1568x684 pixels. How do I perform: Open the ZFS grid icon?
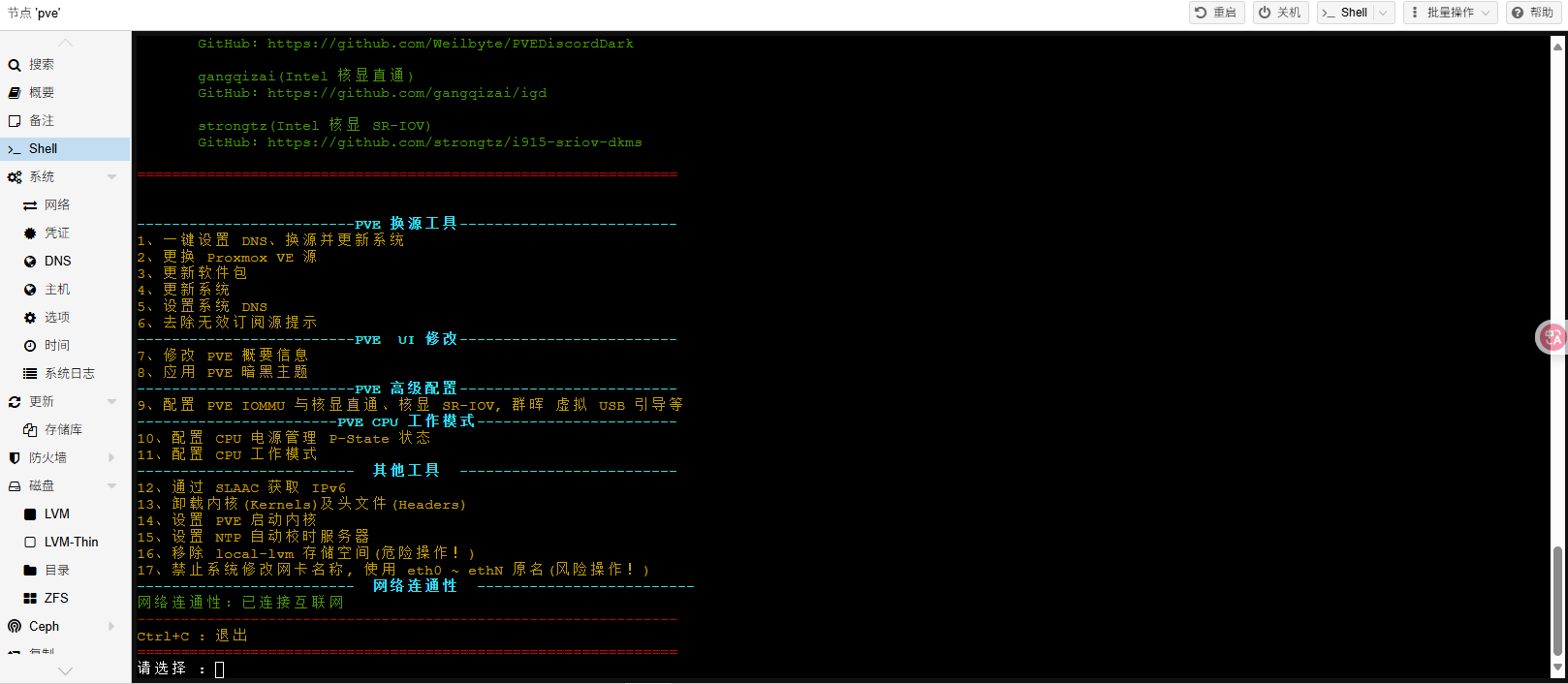(30, 599)
